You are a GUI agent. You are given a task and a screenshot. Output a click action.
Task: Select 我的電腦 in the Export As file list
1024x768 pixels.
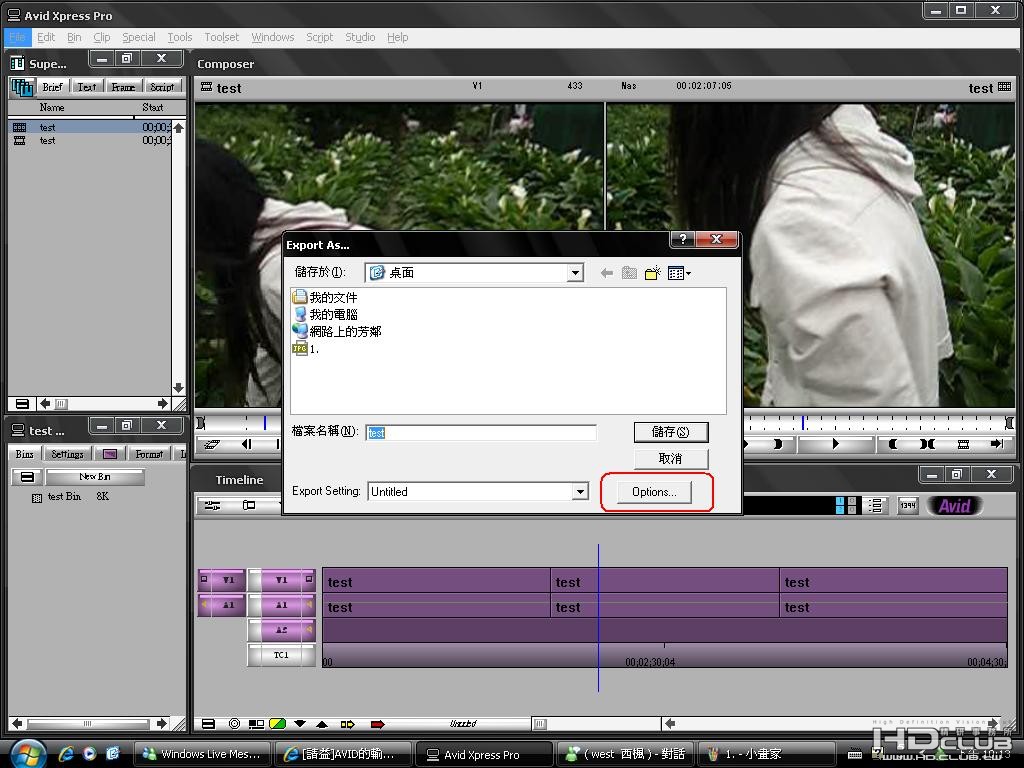tap(325, 314)
